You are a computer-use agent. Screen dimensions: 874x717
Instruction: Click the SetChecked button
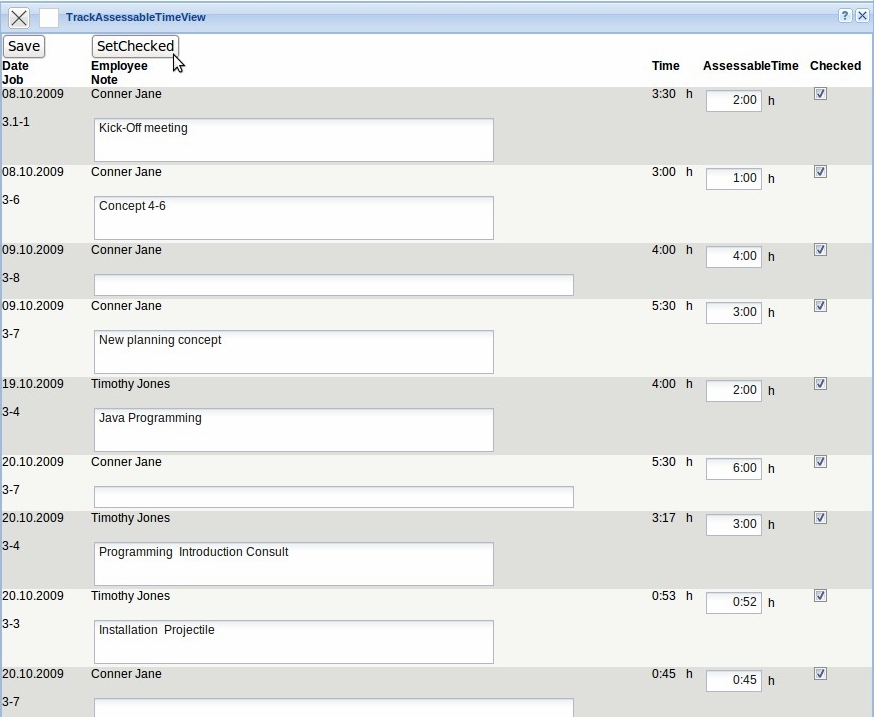(x=135, y=46)
